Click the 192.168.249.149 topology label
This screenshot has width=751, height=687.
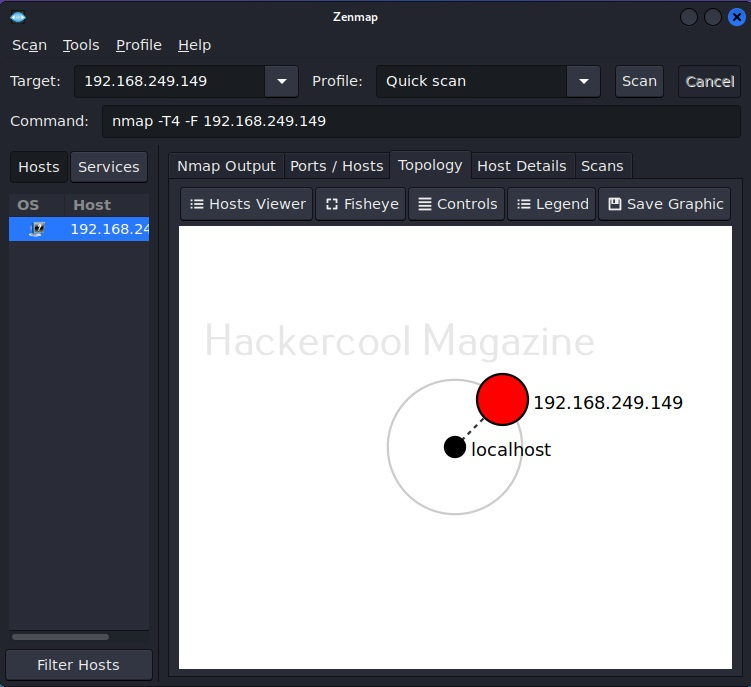[608, 403]
